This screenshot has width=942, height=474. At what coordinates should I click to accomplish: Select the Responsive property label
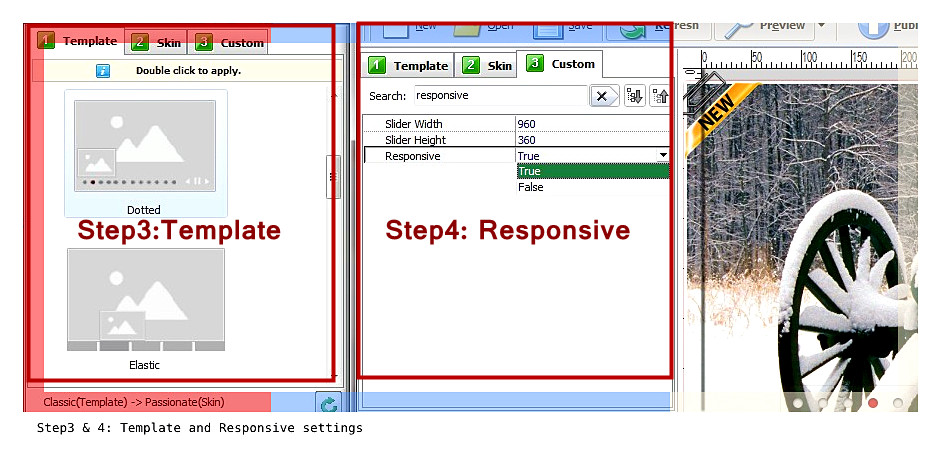coord(413,156)
